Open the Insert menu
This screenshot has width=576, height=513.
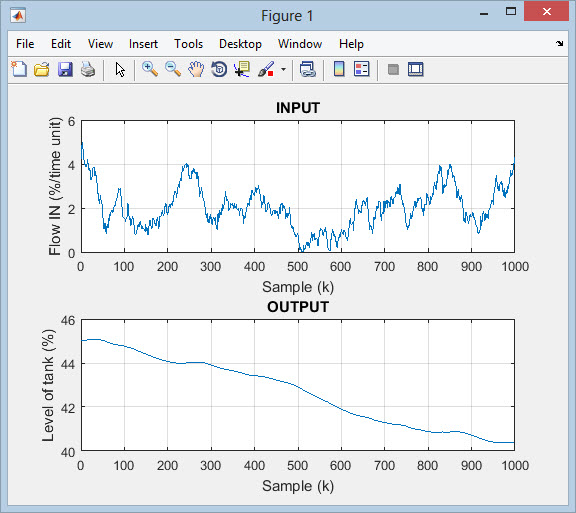pyautogui.click(x=143, y=44)
